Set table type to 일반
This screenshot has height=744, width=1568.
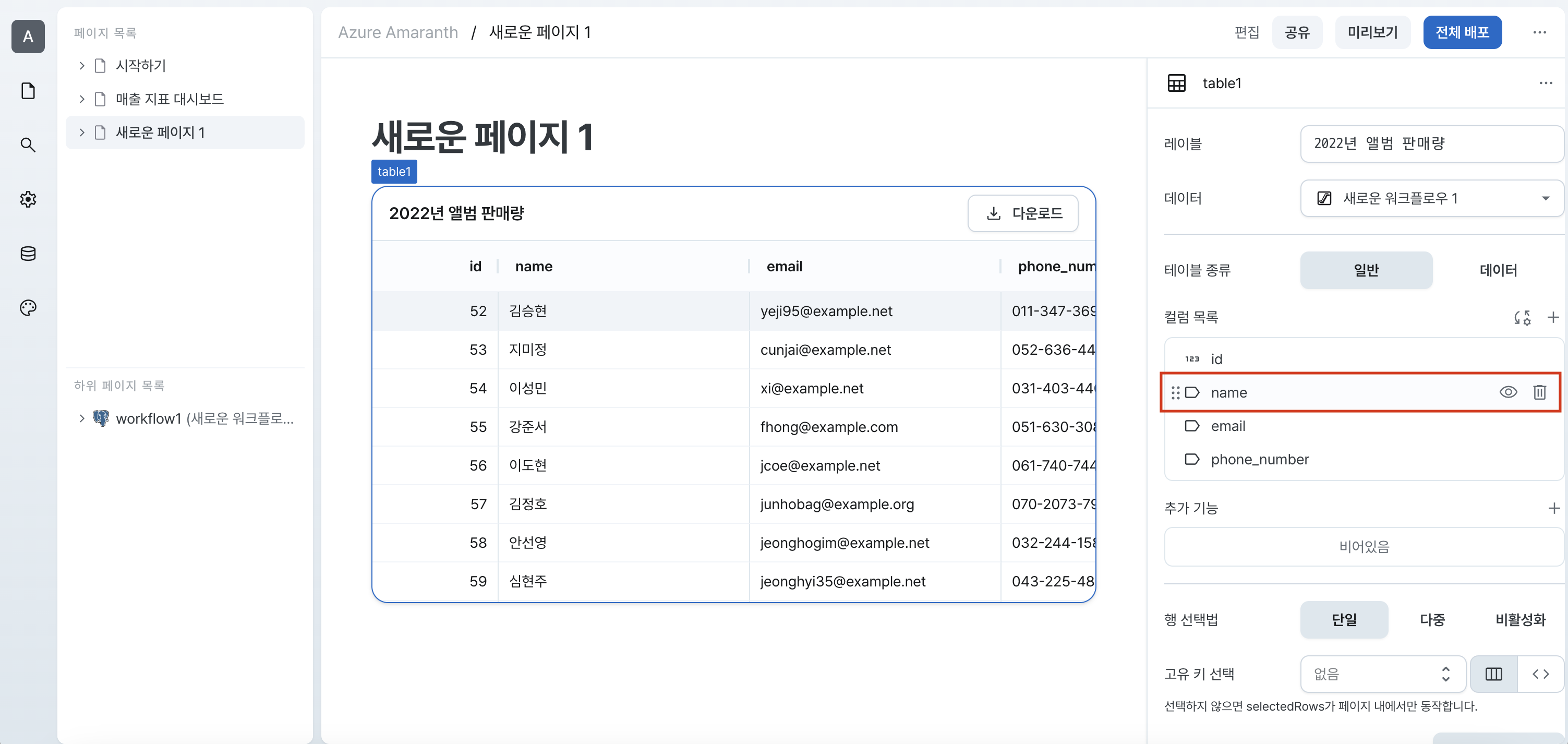(x=1366, y=270)
